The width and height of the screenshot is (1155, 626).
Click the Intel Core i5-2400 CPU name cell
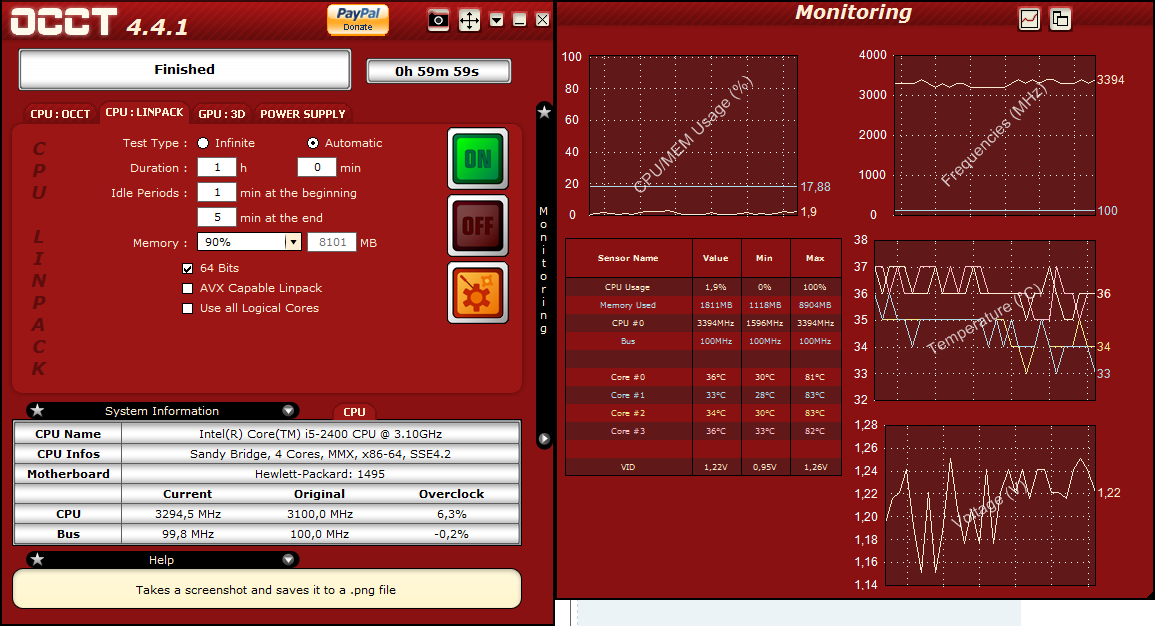[x=320, y=434]
